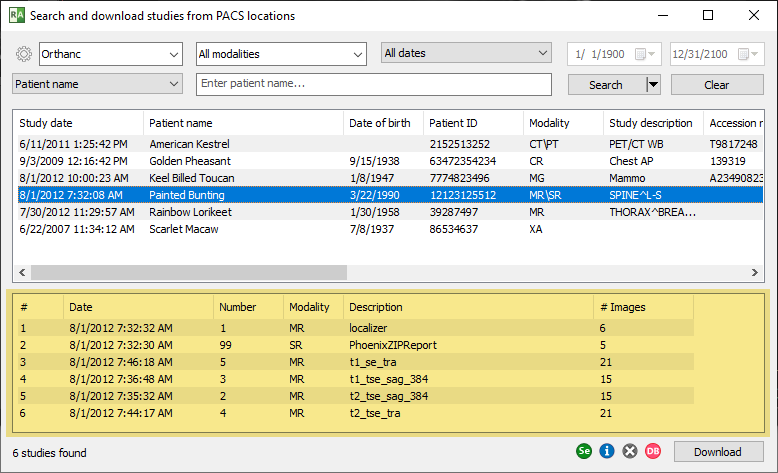
Task: Open the Search button's arrow menu
Action: (654, 85)
